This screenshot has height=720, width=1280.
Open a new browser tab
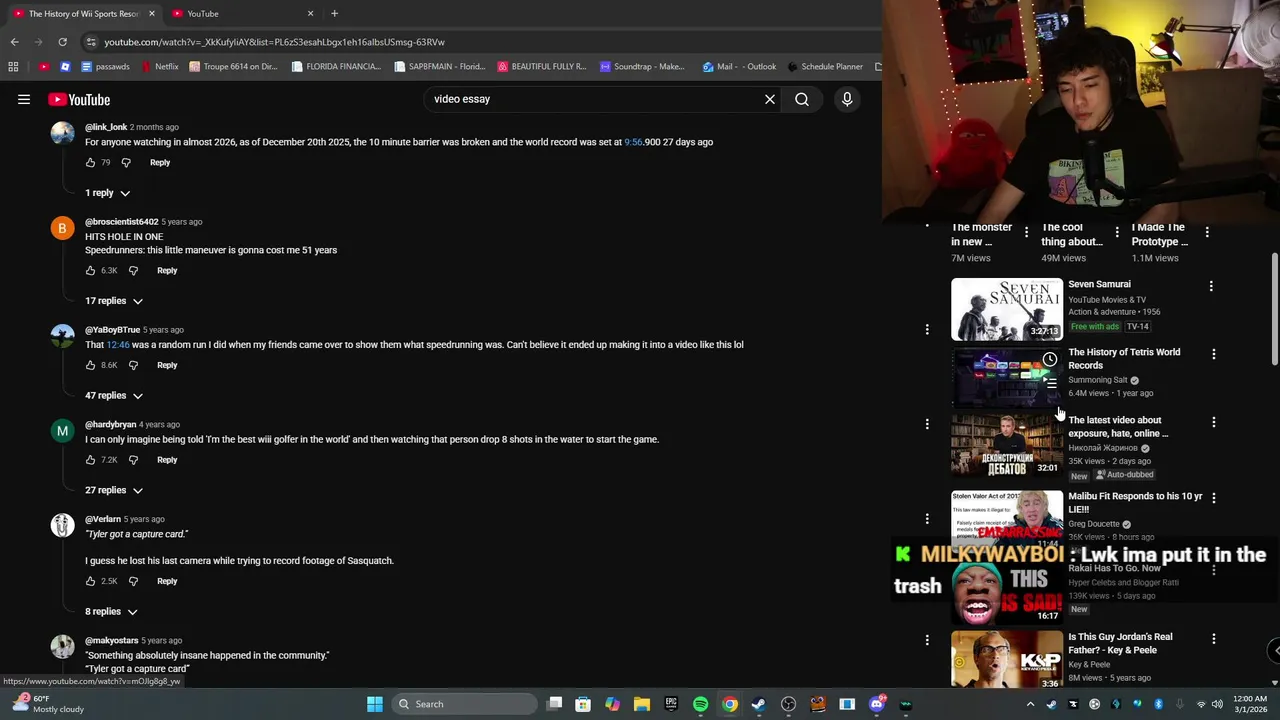334,14
